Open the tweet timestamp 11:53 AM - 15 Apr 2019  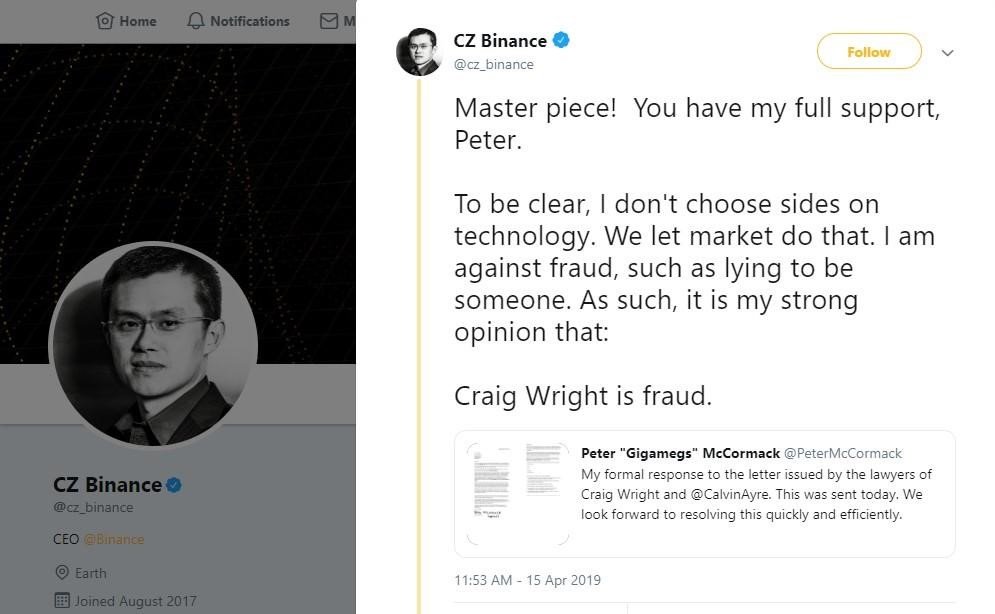pyautogui.click(x=527, y=580)
